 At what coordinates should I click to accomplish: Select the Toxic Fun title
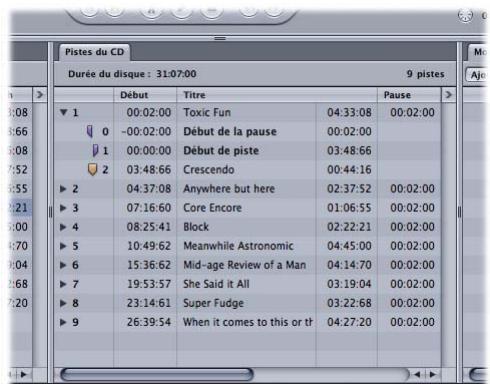pos(207,112)
